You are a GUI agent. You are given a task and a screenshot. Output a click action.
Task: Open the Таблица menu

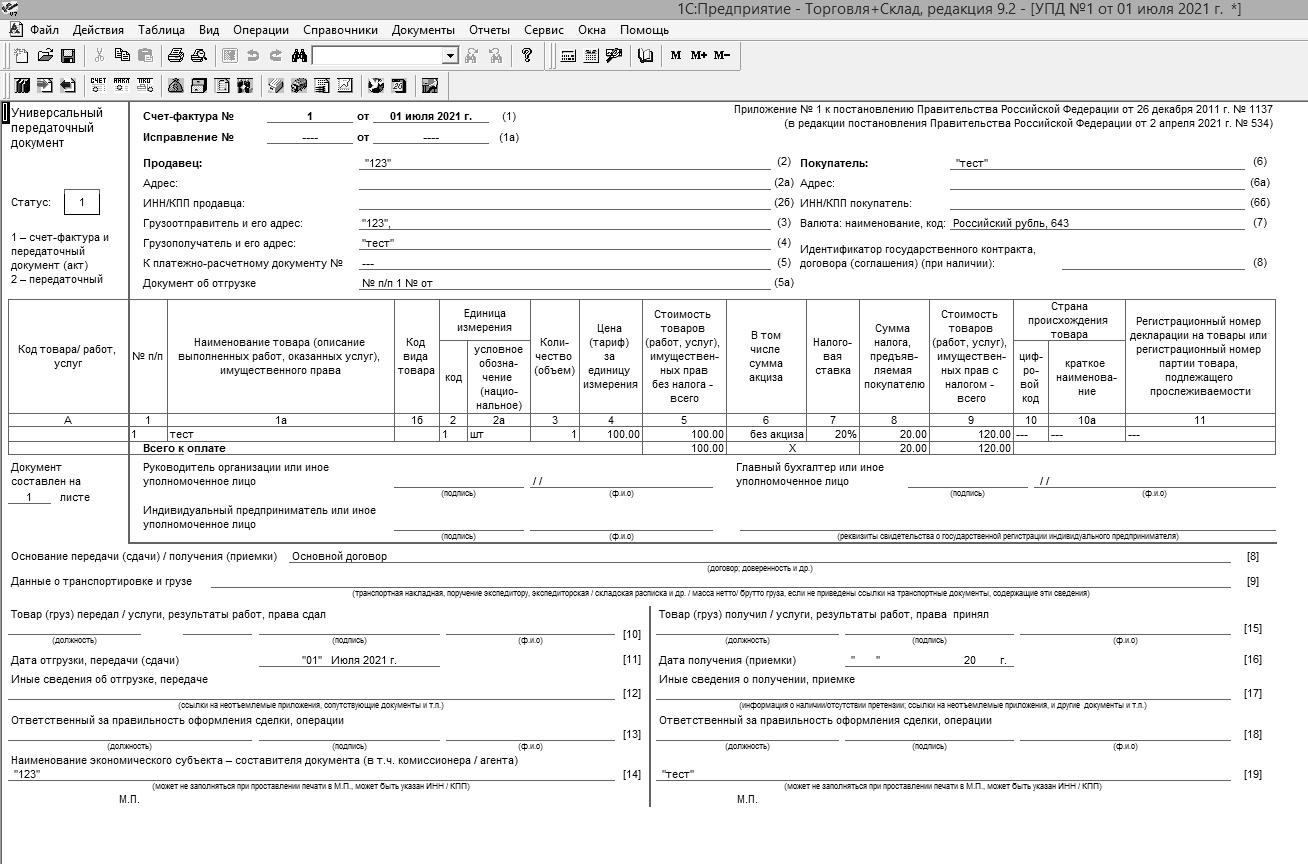pyautogui.click(x=161, y=30)
